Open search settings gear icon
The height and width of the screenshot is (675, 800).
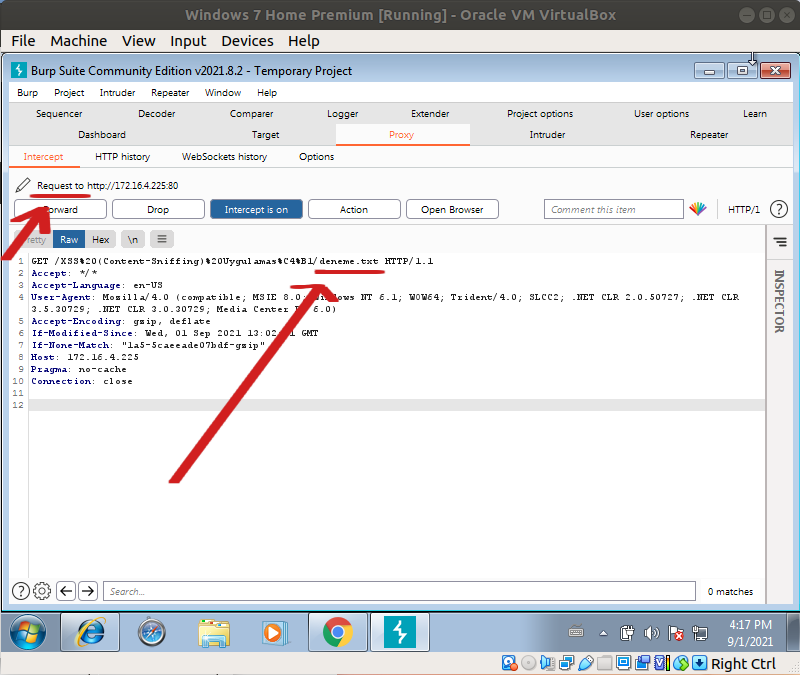click(42, 591)
